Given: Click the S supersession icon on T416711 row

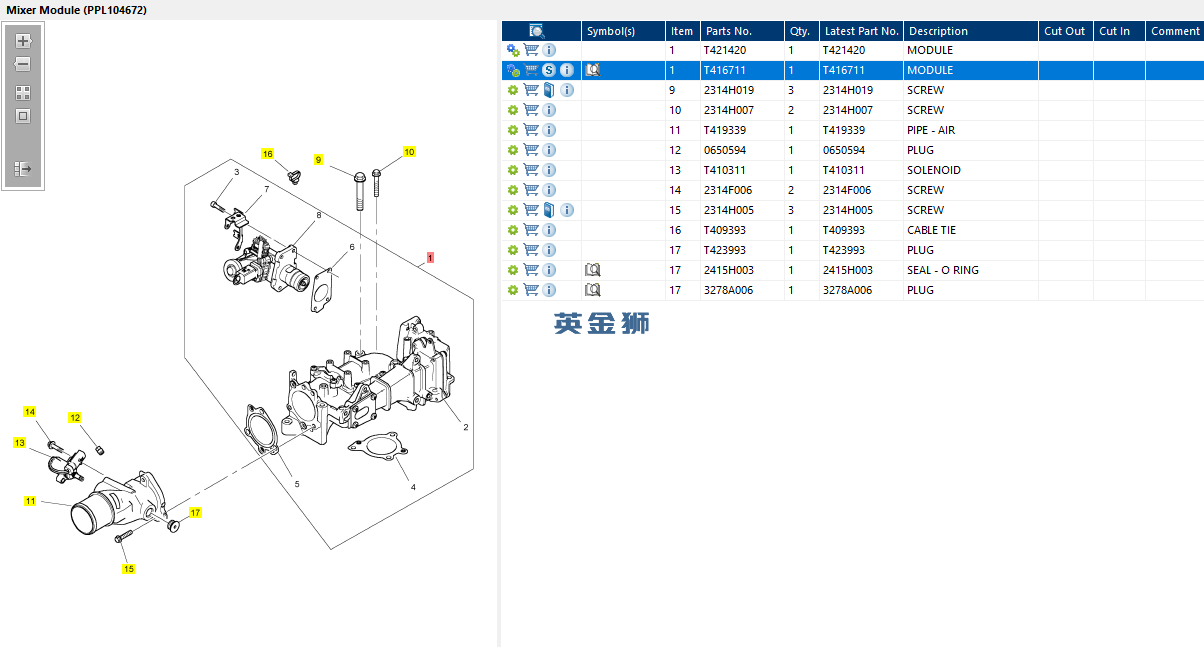Looking at the screenshot, I should tap(548, 70).
